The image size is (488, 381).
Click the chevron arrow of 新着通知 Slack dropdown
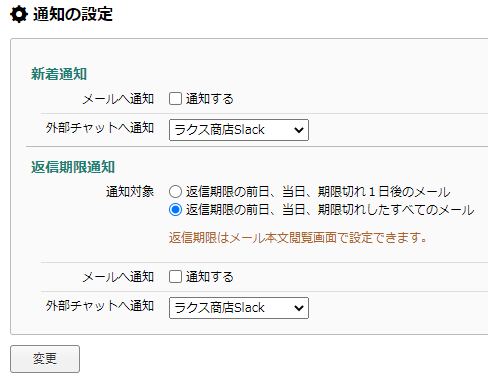(x=299, y=130)
